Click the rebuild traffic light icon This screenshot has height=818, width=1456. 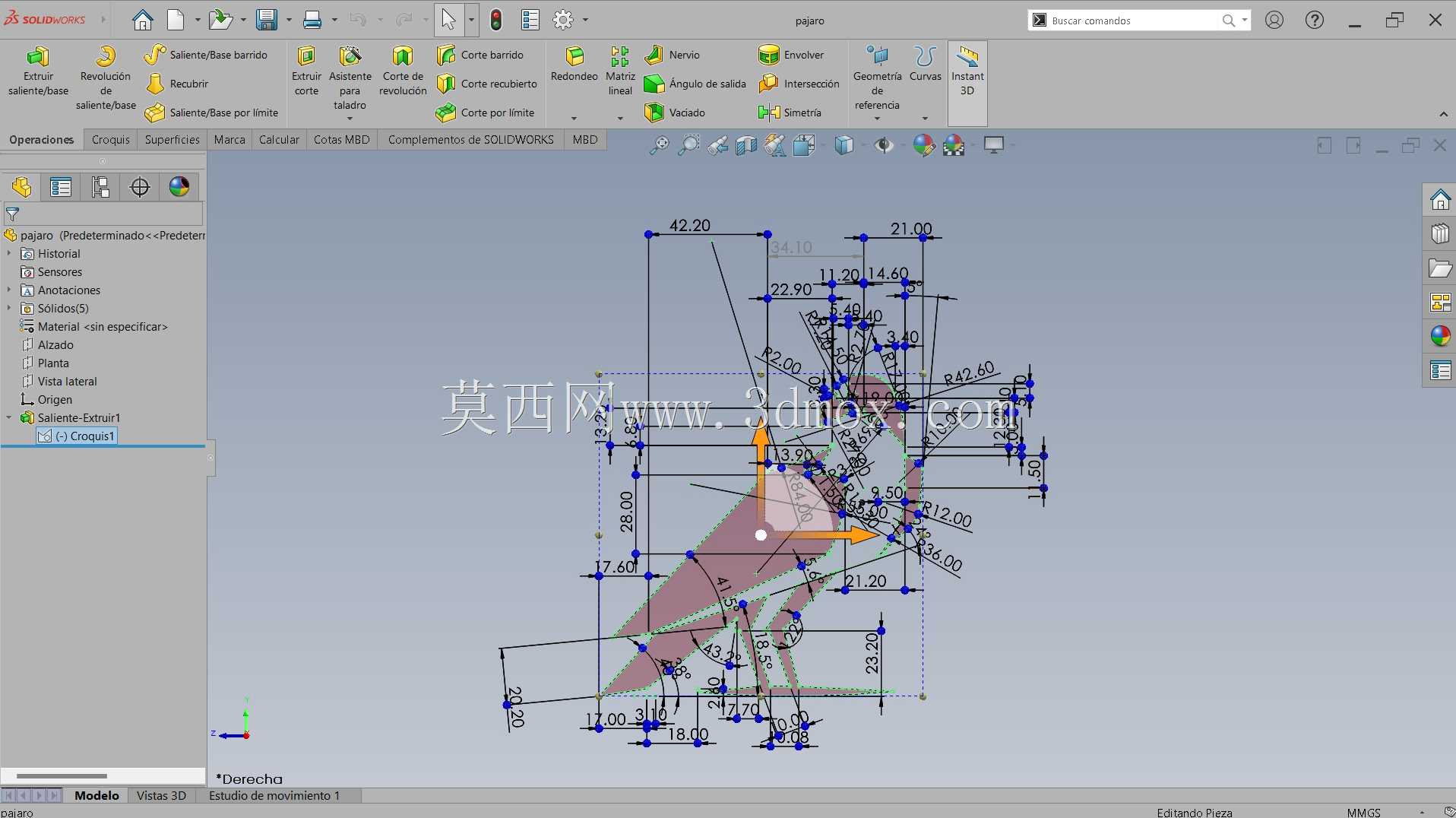point(496,20)
